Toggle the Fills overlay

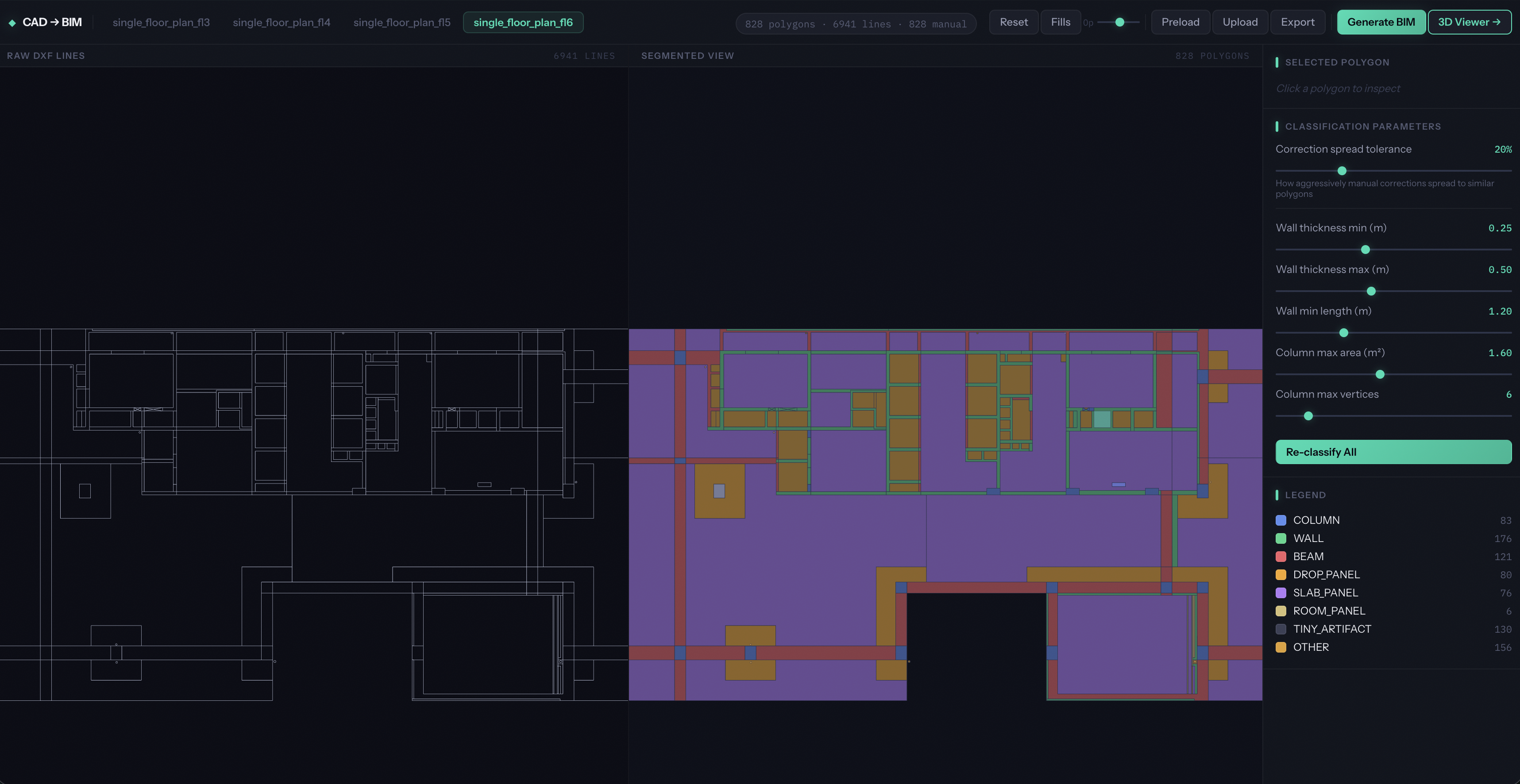(x=1061, y=22)
